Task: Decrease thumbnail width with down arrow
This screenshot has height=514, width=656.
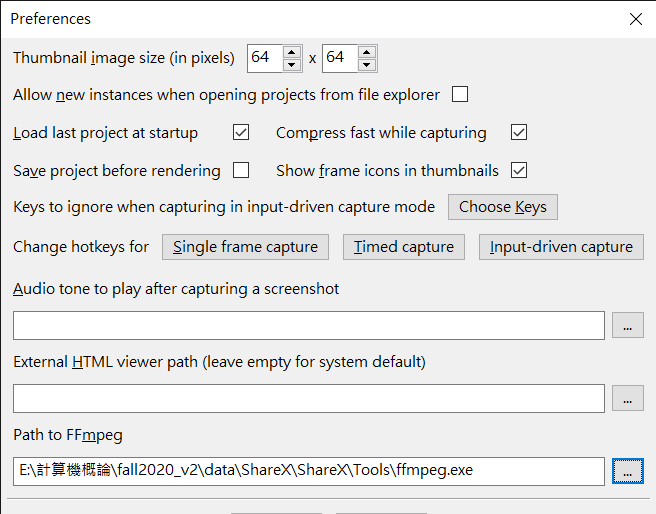Action: [x=292, y=65]
